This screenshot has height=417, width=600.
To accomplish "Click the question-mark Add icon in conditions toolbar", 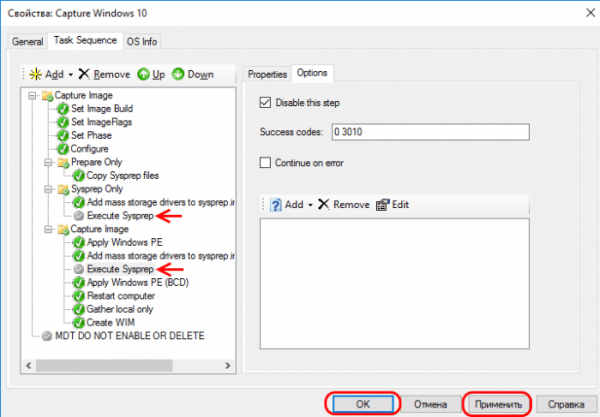I will (276, 205).
